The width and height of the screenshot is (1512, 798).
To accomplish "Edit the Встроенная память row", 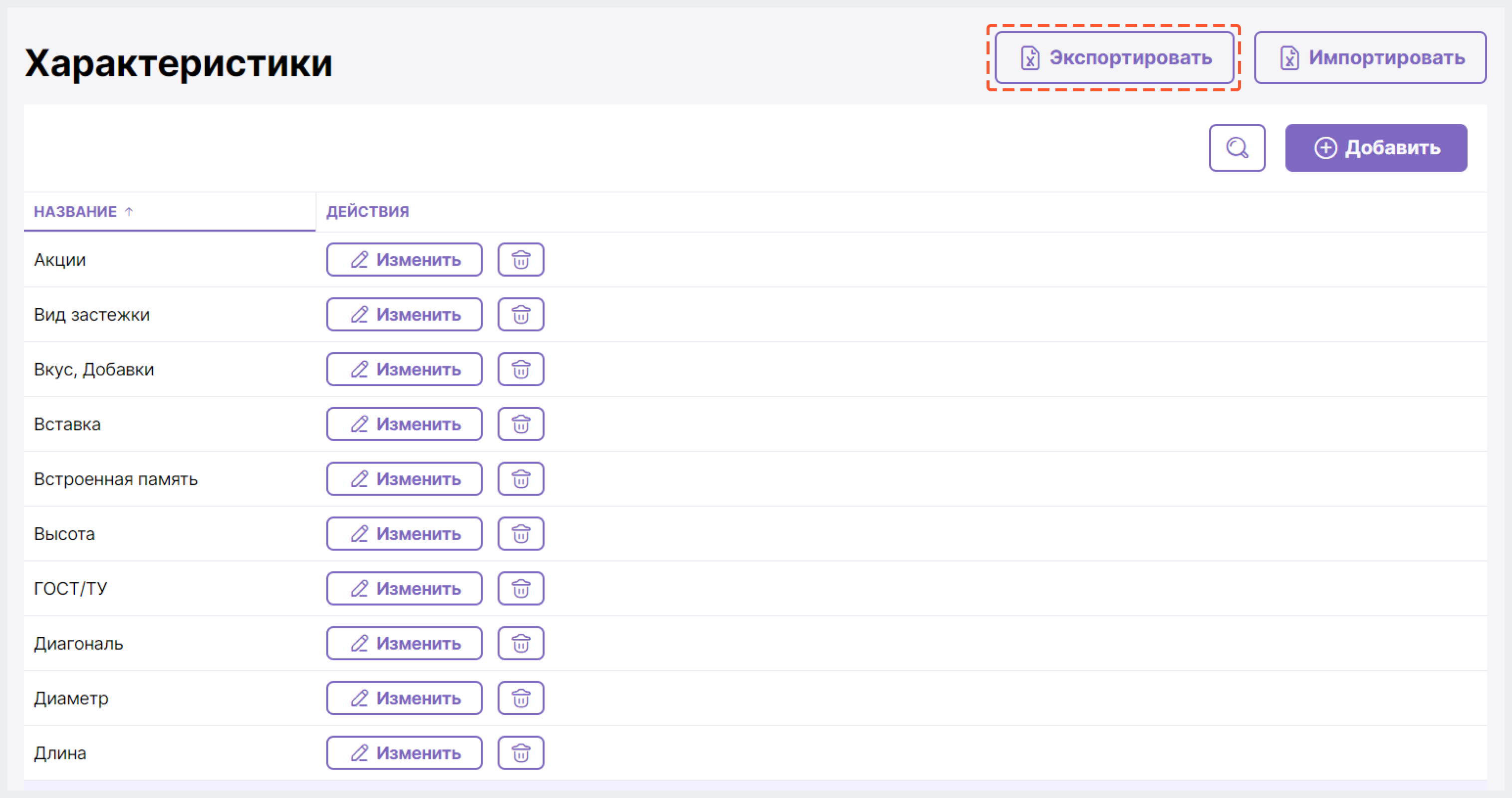I will click(404, 479).
